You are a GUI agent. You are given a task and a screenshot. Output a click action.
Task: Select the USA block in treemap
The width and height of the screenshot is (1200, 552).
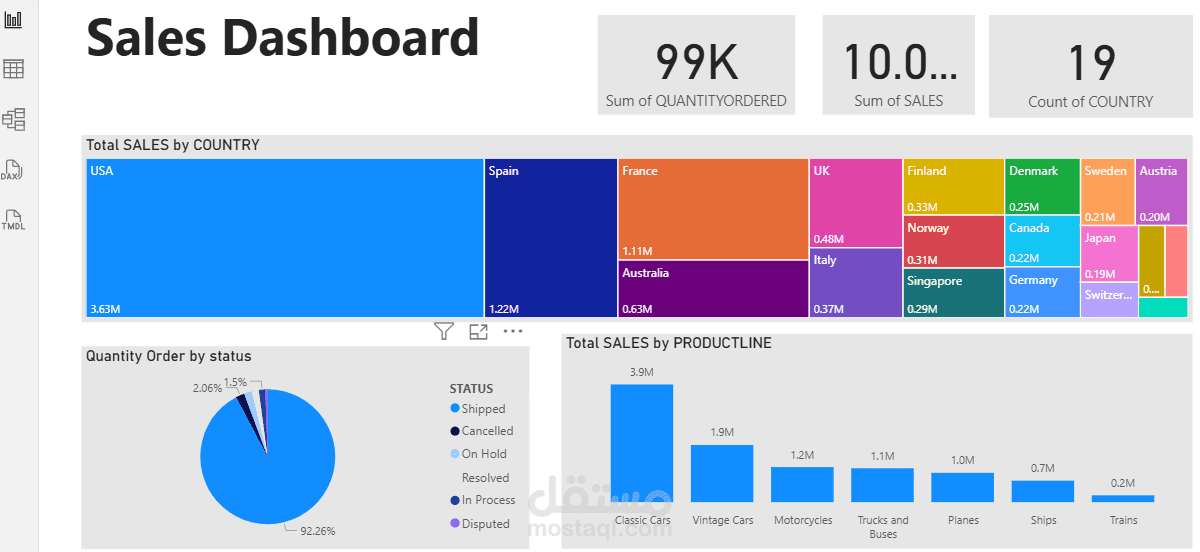tap(284, 238)
